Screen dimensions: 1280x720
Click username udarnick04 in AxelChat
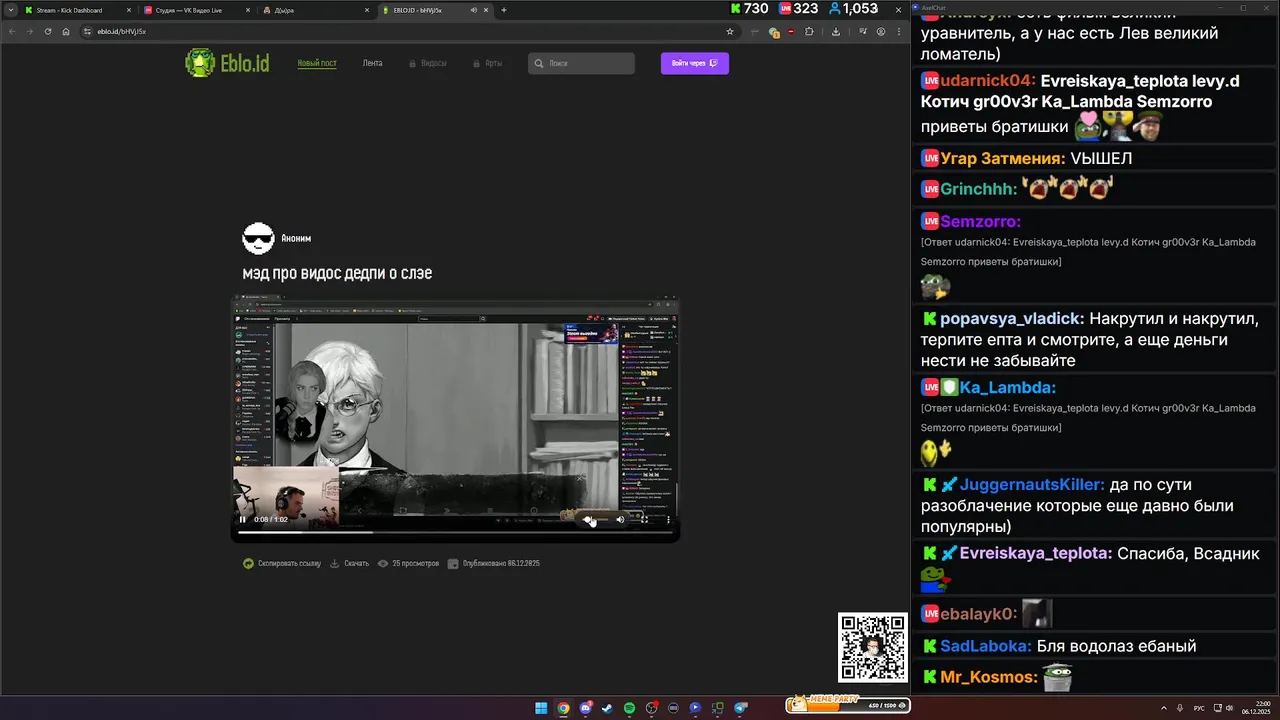point(986,81)
